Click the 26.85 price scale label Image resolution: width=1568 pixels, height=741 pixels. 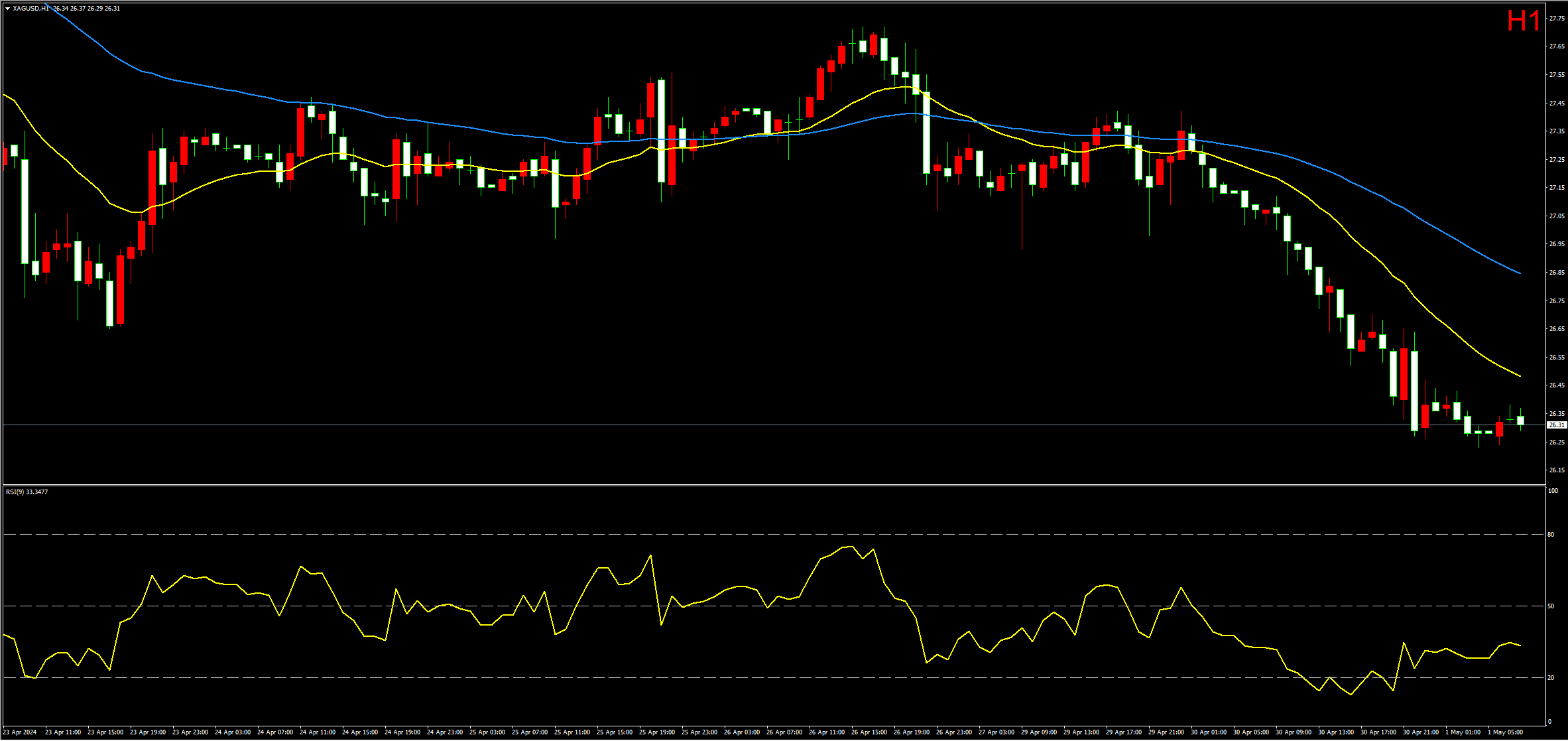pyautogui.click(x=1557, y=272)
